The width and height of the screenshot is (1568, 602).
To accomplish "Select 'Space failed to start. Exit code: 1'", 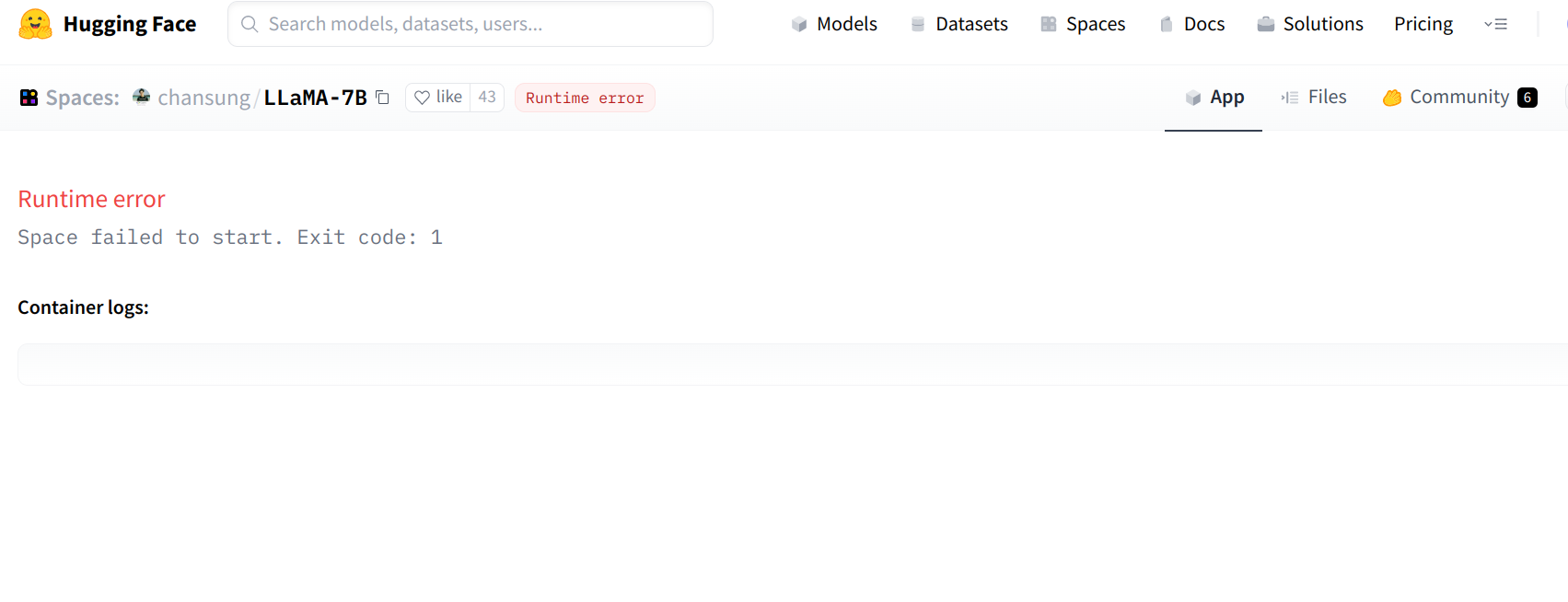I will click(230, 237).
